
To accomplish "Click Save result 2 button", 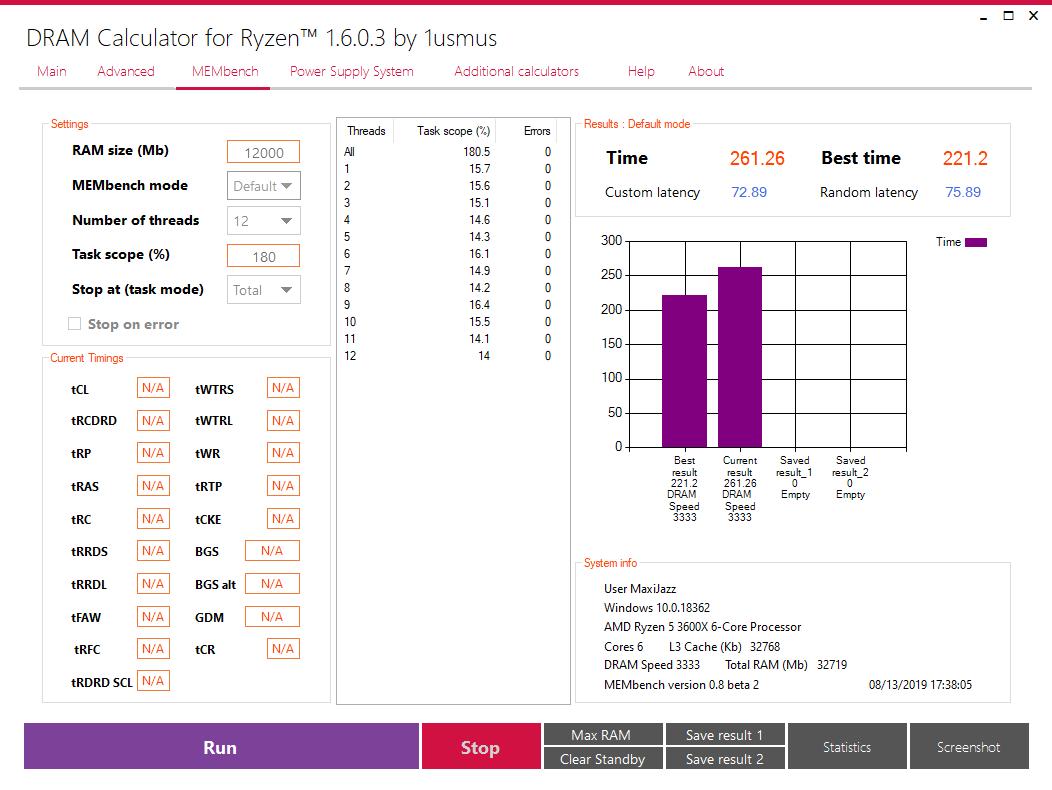I will pos(725,759).
